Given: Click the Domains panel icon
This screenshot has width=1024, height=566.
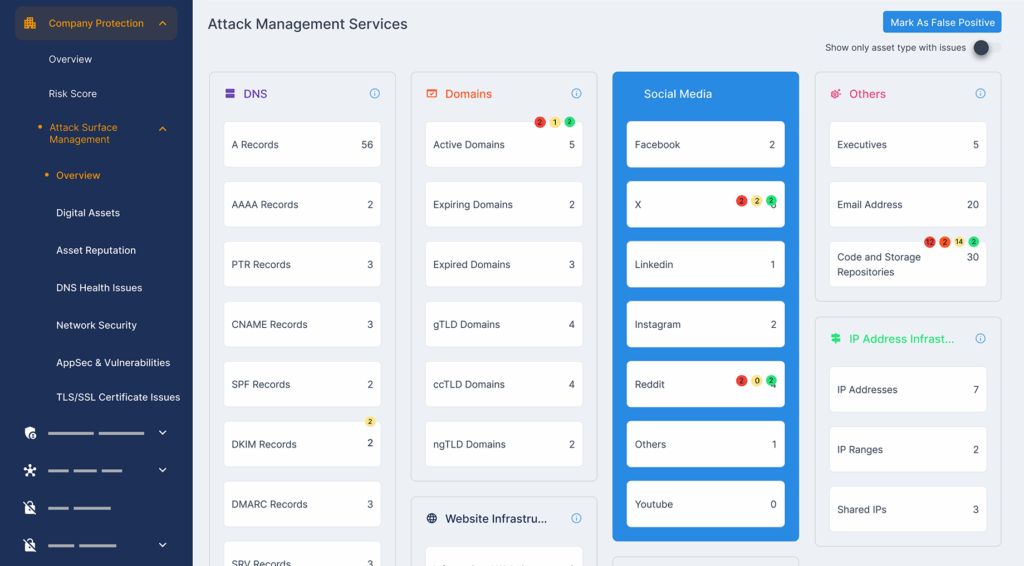Looking at the screenshot, I should pos(432,93).
